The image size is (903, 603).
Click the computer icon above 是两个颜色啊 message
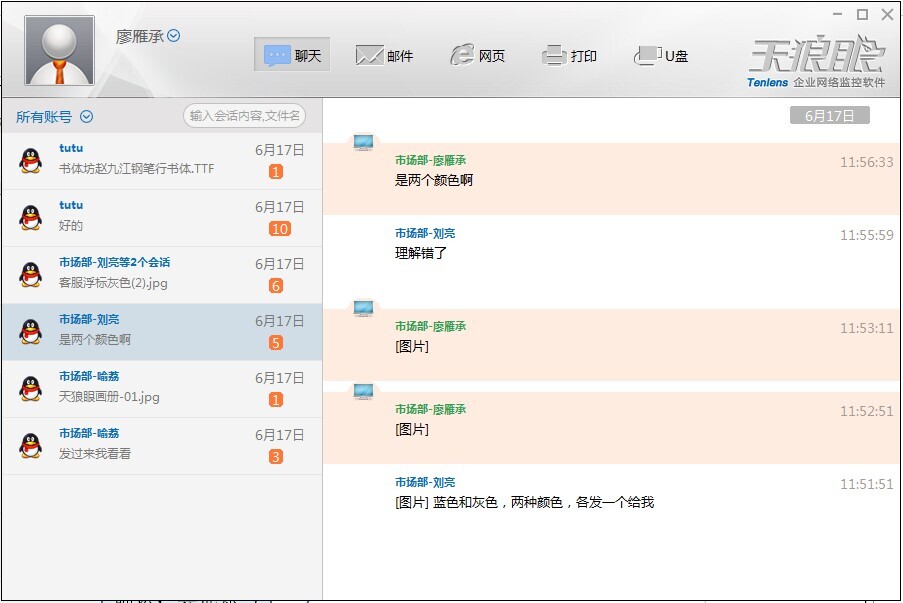click(x=363, y=142)
